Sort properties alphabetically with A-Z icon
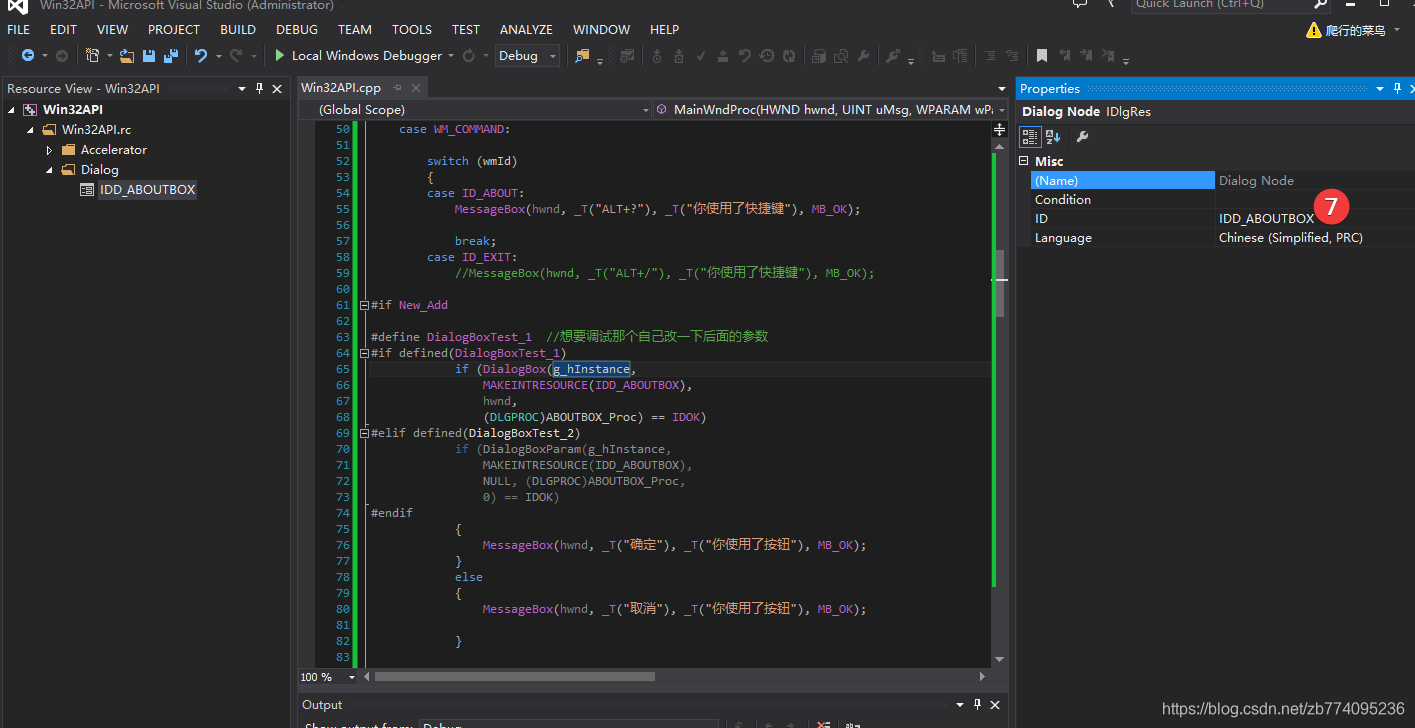 [x=1053, y=137]
